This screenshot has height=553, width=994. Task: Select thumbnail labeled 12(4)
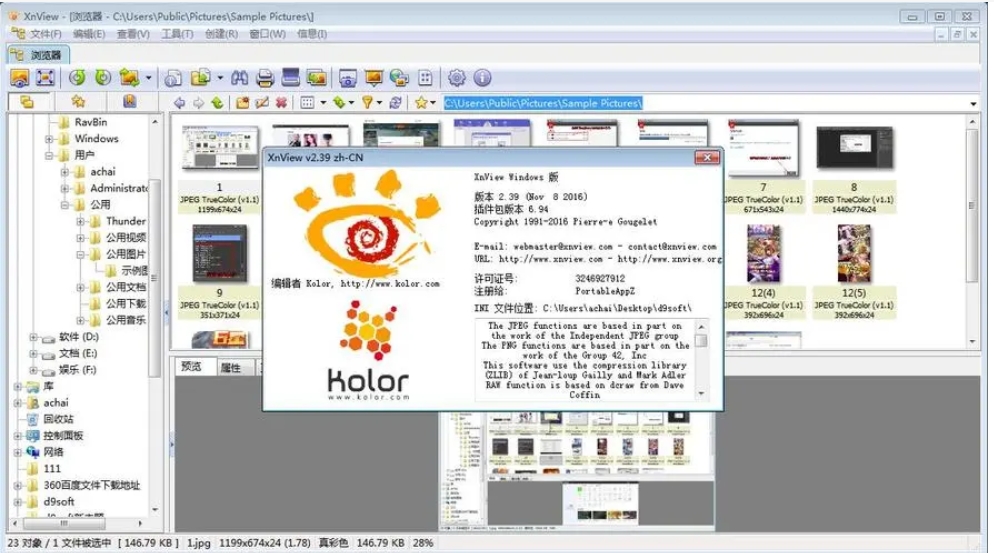(763, 271)
